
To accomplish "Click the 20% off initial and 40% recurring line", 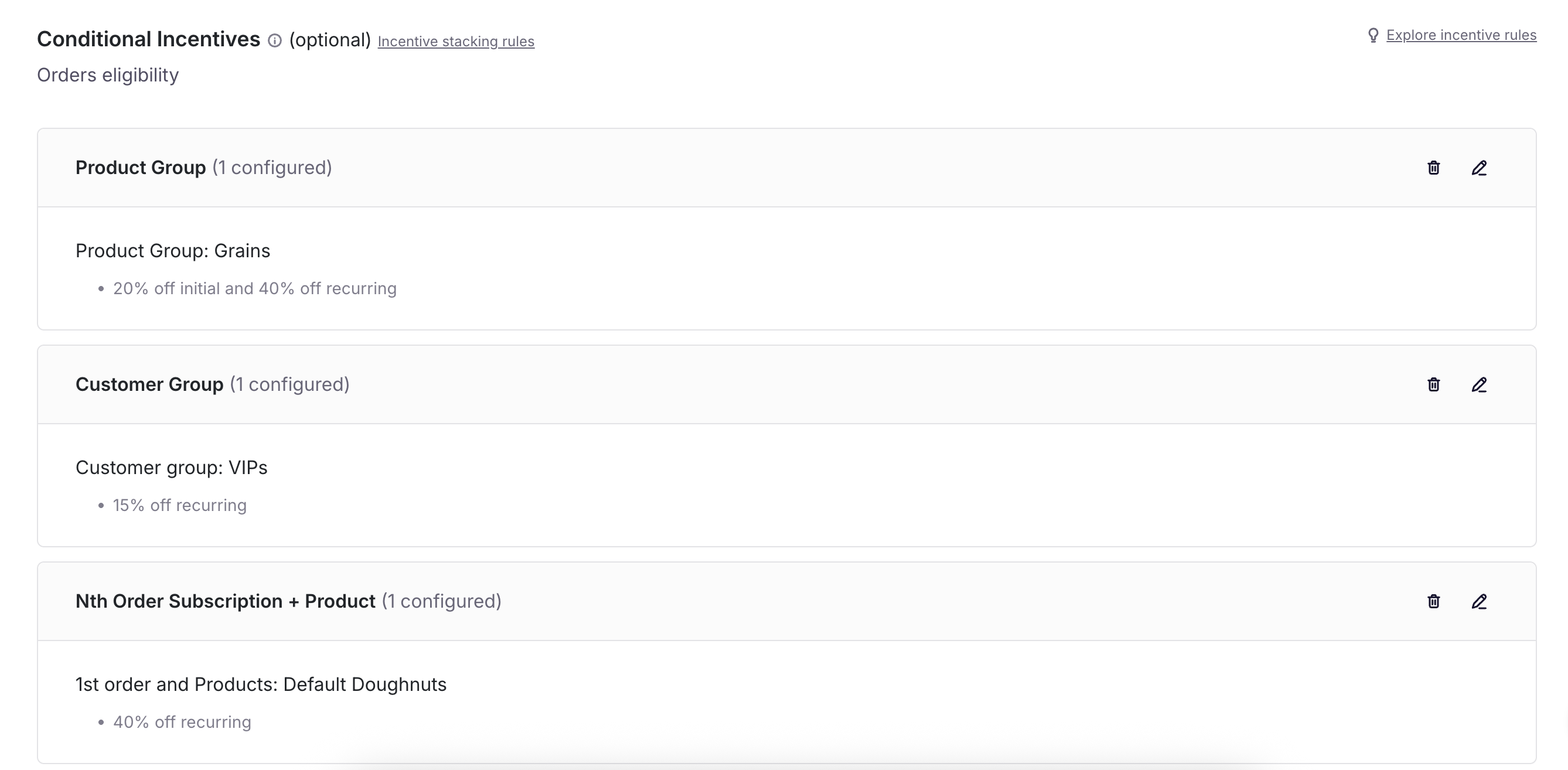I will pos(254,288).
